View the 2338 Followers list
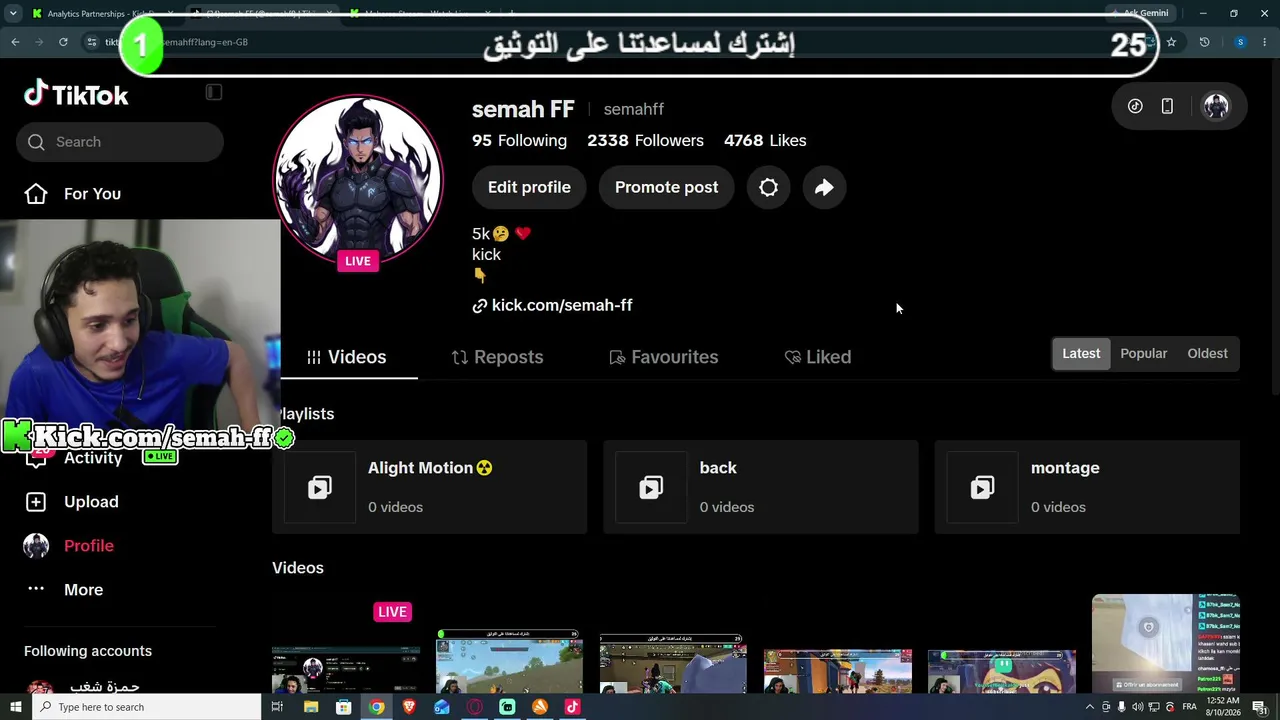Screen dimensions: 1280x720 pyautogui.click(x=645, y=141)
